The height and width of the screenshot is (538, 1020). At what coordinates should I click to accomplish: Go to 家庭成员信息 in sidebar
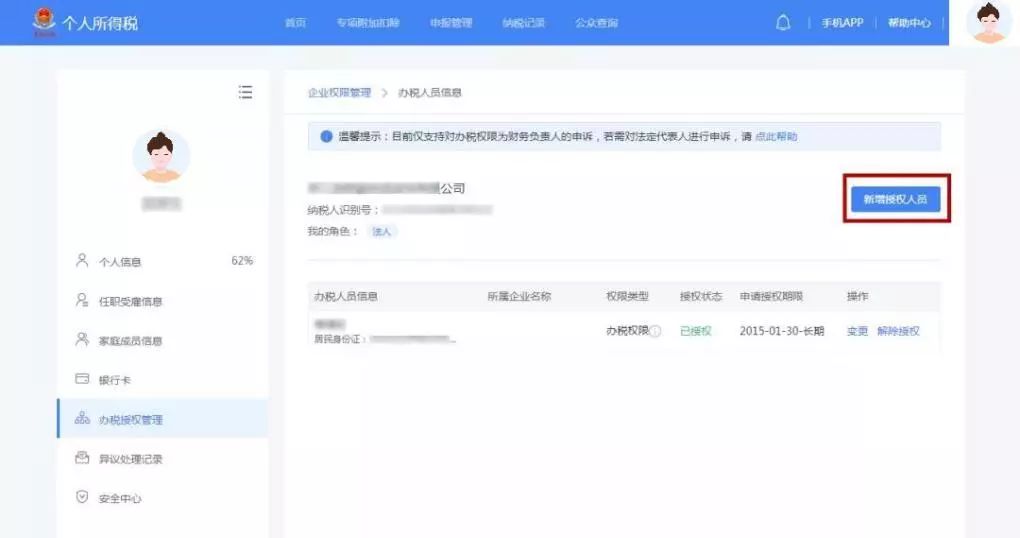coord(130,341)
